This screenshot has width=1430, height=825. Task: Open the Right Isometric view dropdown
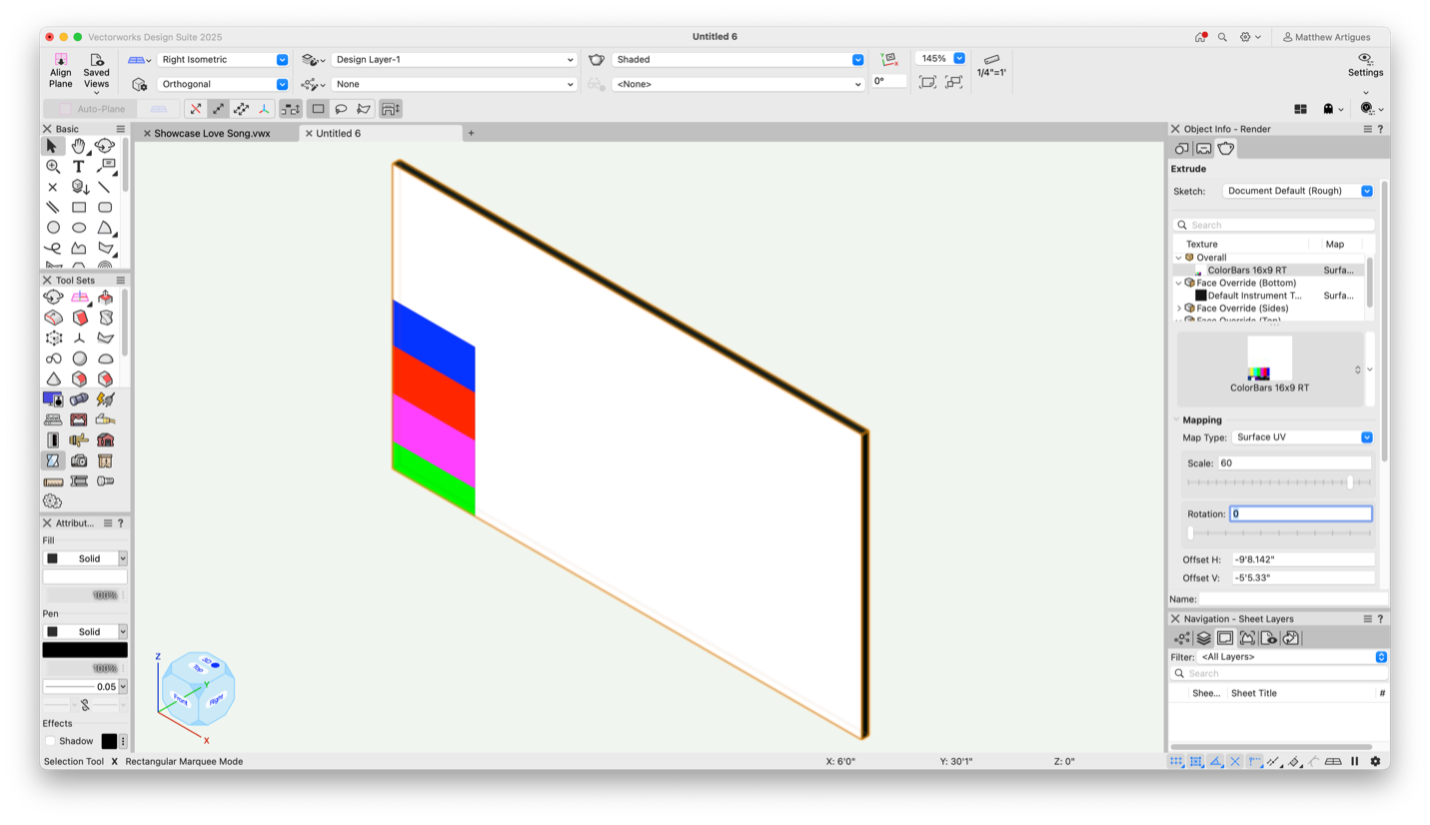tap(223, 60)
